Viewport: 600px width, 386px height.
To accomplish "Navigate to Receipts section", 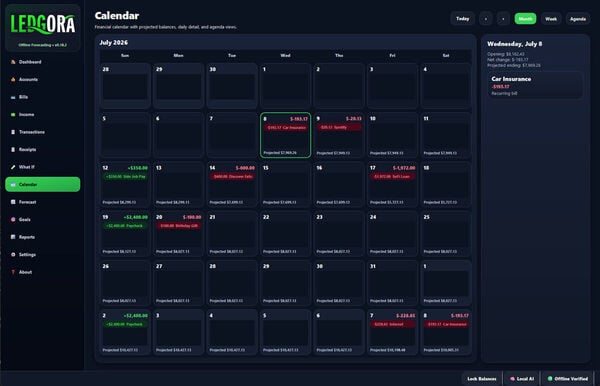I will coord(43,150).
